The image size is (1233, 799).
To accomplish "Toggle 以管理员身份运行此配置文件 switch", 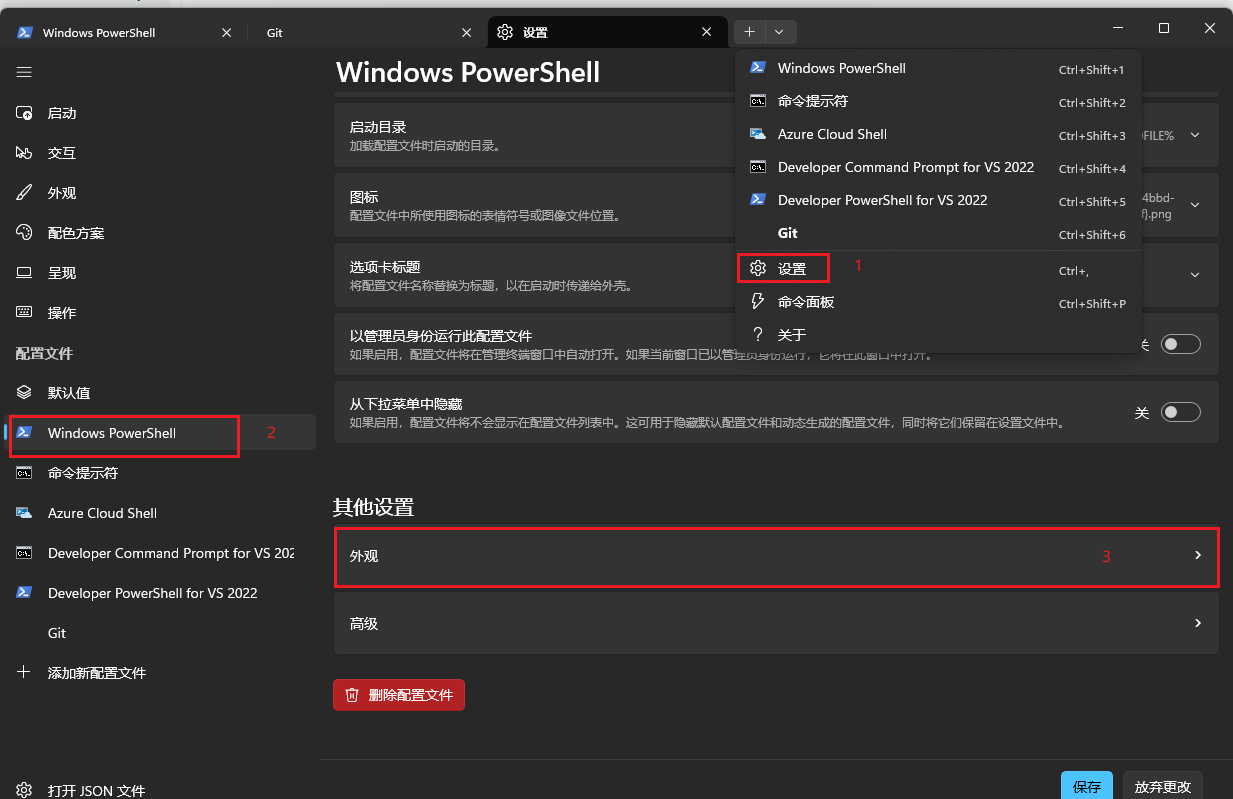I will [x=1180, y=344].
